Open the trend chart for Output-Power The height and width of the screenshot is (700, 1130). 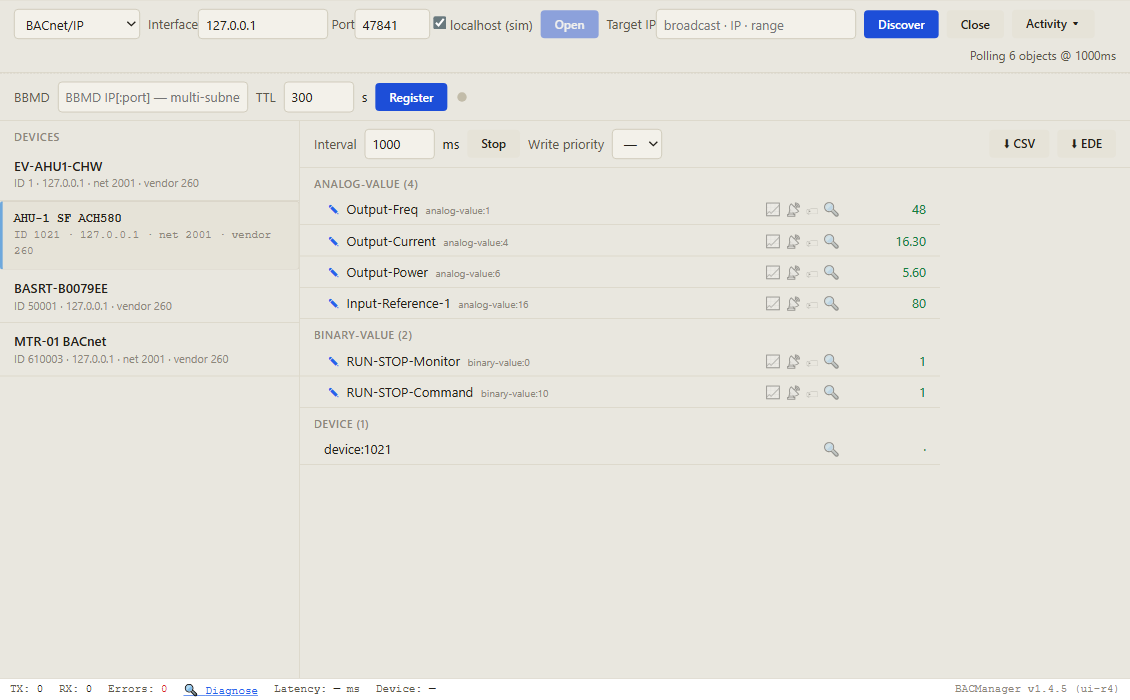point(773,273)
